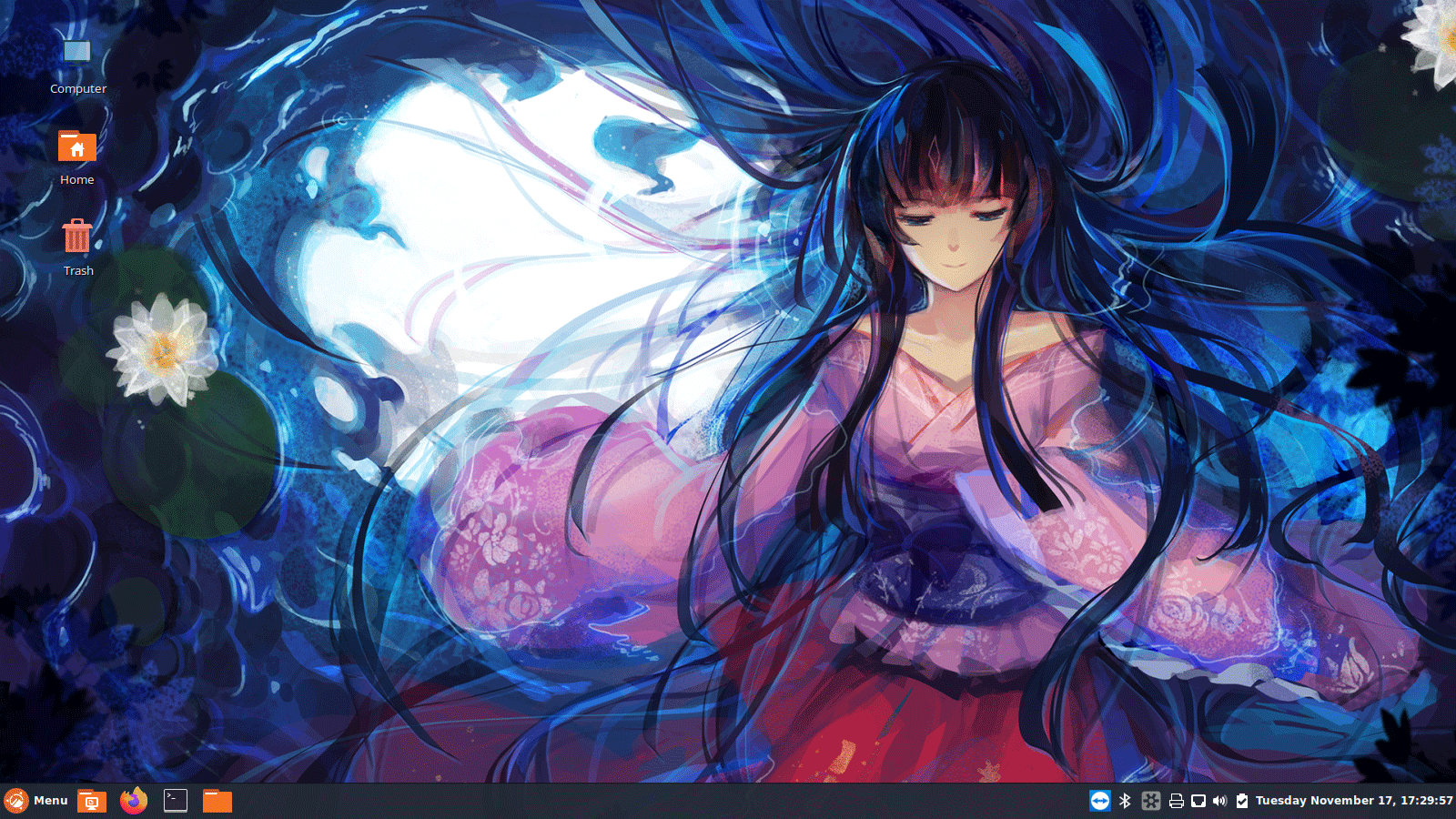
Task: Open the Menu button's round logo
Action: (16, 801)
